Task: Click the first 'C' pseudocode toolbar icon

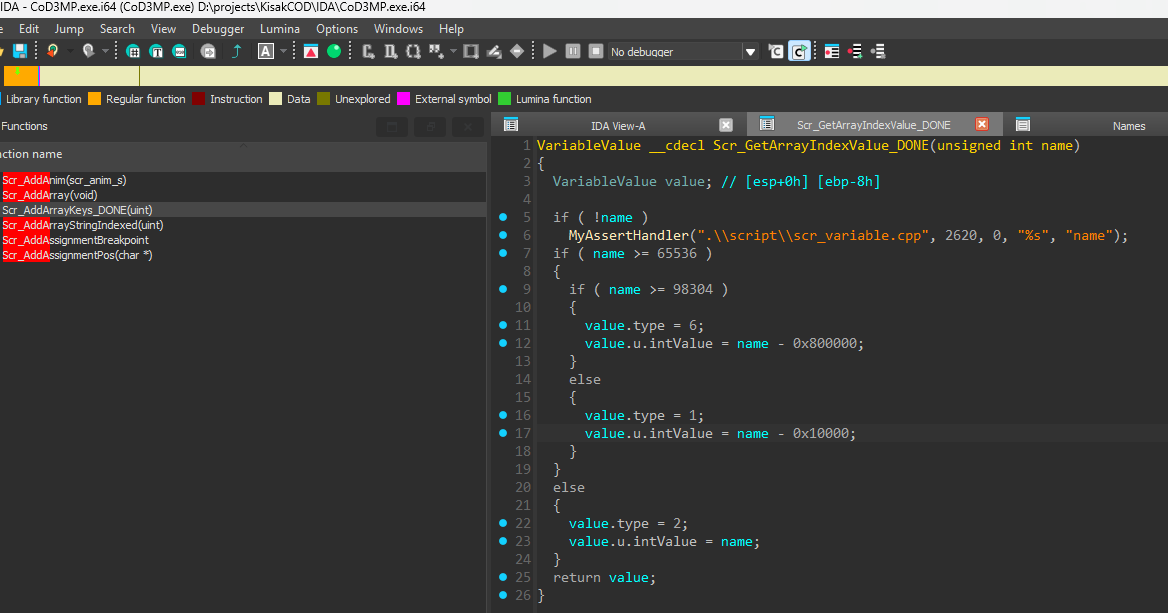Action: pyautogui.click(x=776, y=51)
